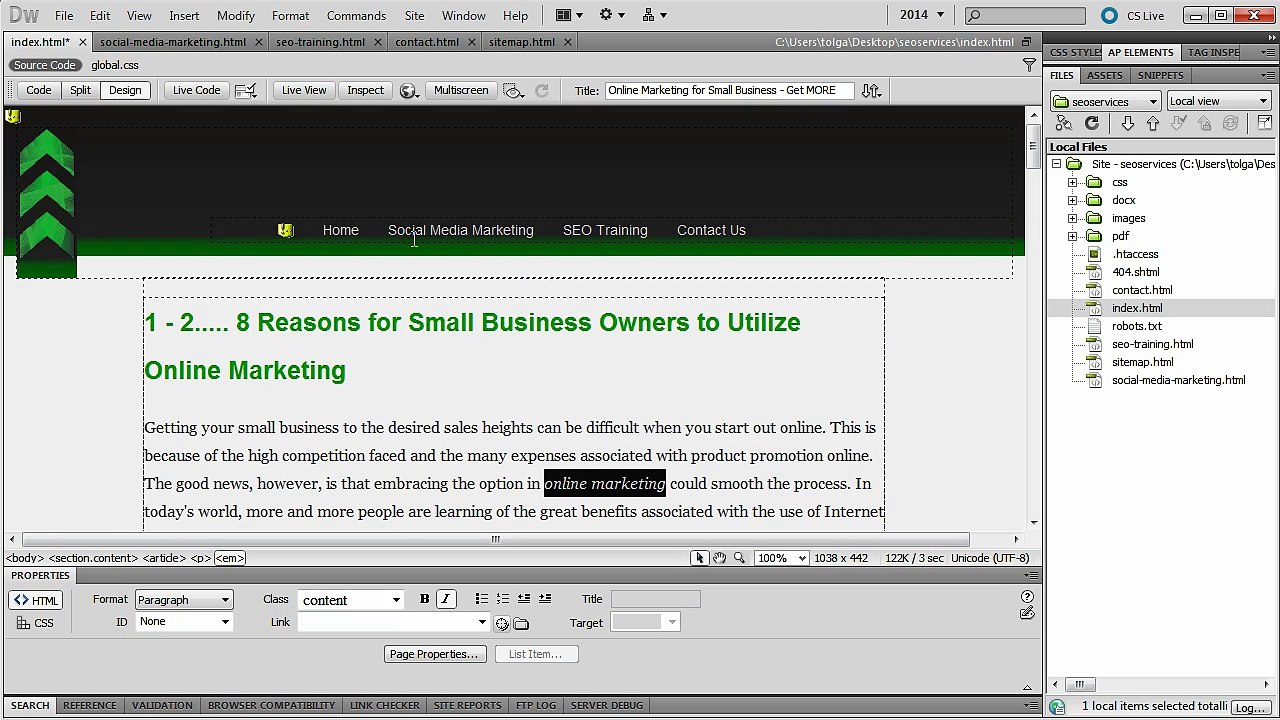
Task: Select the Hand tool in status bar
Action: 719,558
